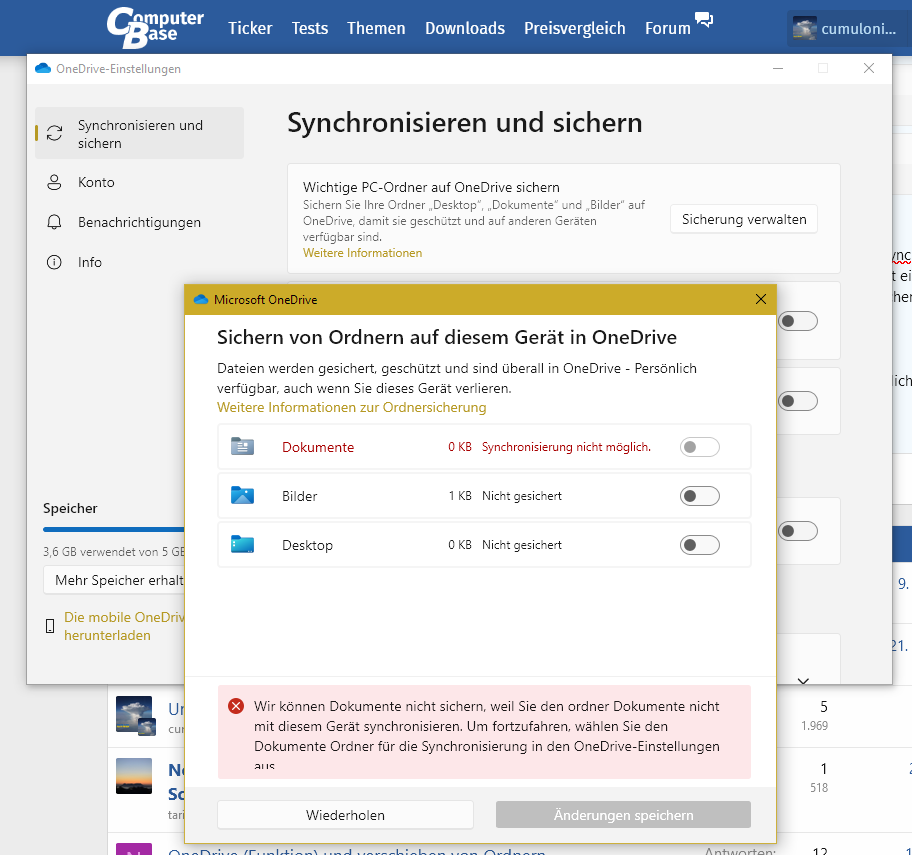Screen dimensions: 912x855
Task: Open Preisvergleich in ComputerBase menu
Action: pos(575,28)
